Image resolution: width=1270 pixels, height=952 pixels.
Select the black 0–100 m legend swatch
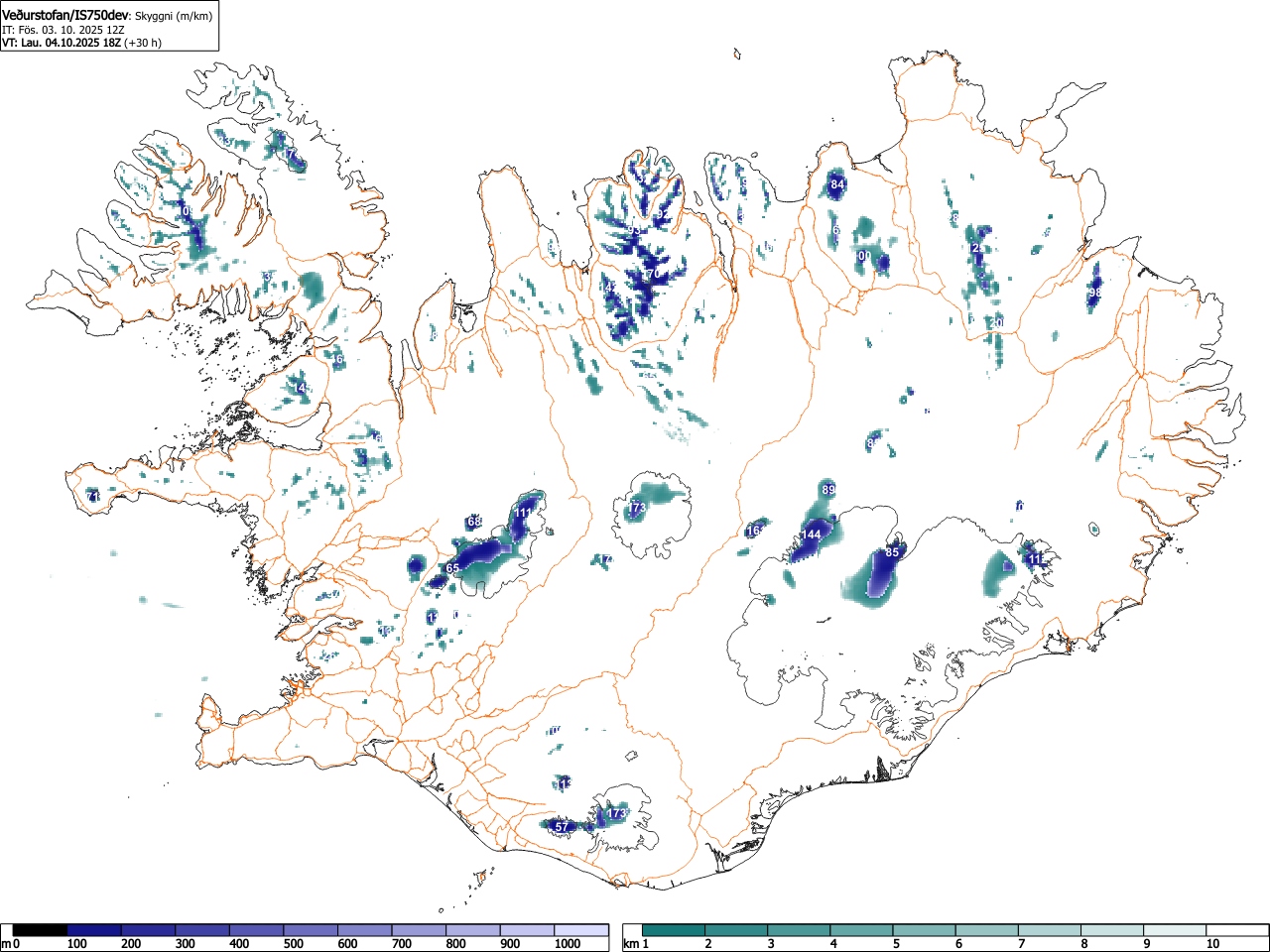pyautogui.click(x=41, y=930)
